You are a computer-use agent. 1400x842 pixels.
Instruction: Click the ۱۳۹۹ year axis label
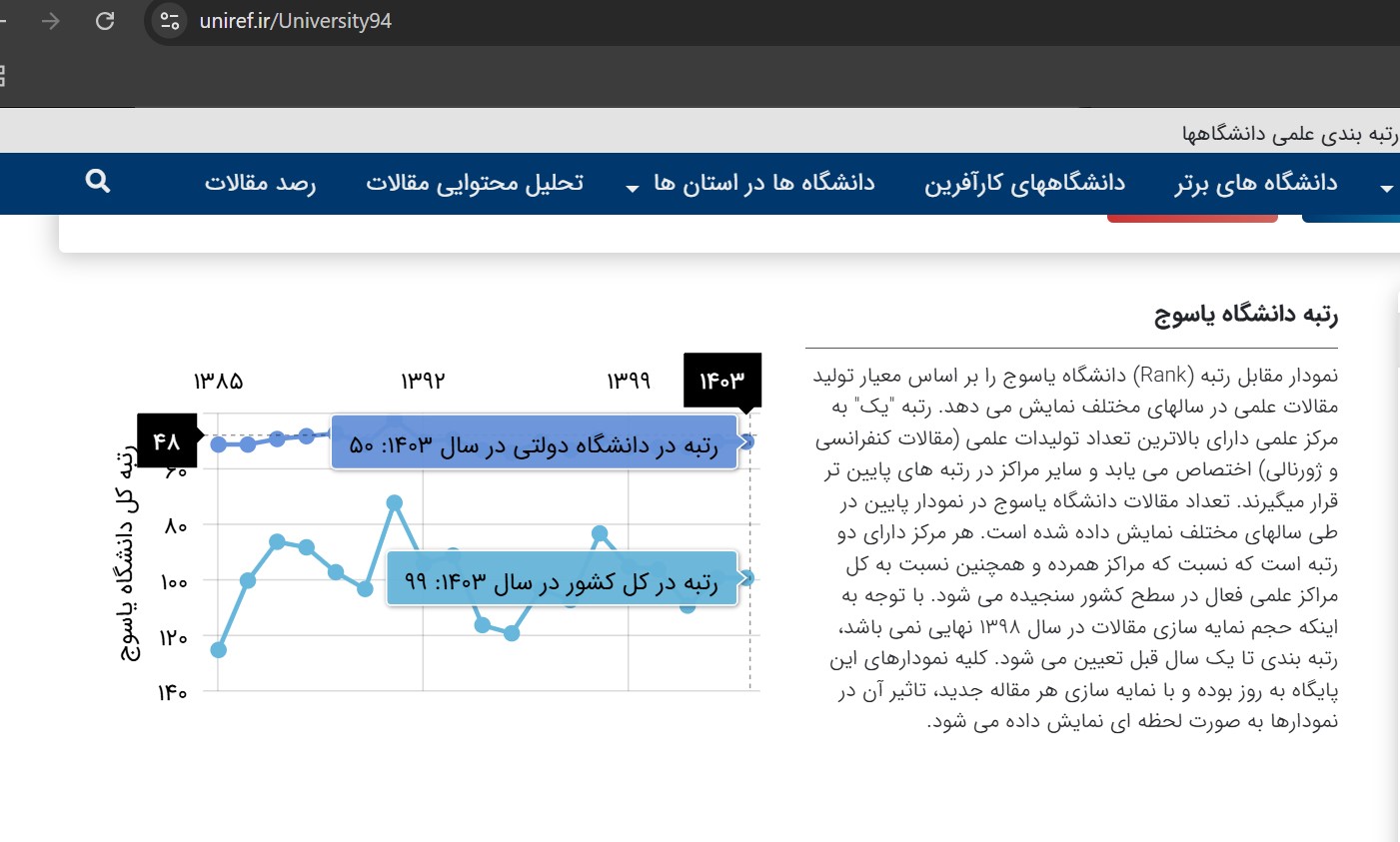click(x=629, y=381)
